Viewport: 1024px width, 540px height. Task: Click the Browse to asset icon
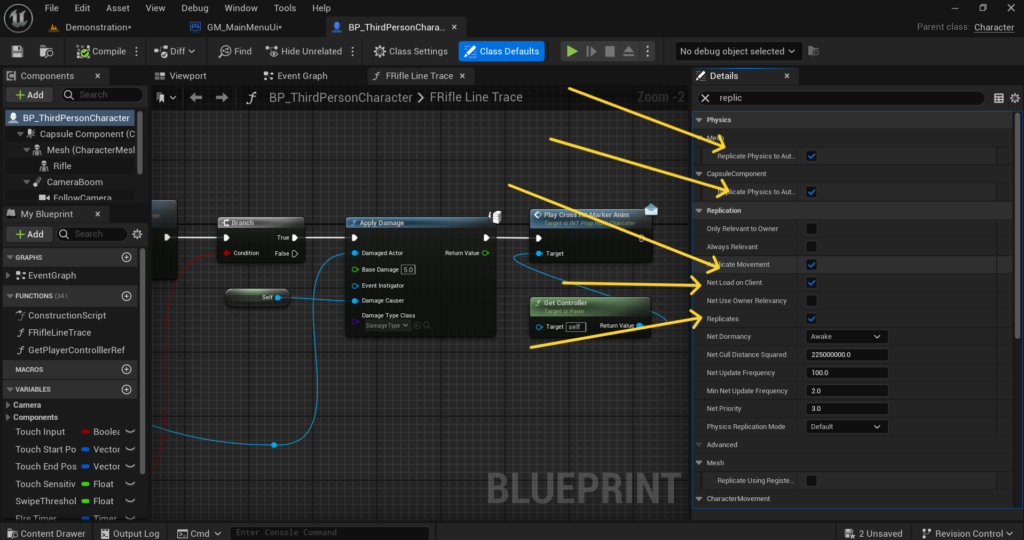pyautogui.click(x=46, y=51)
